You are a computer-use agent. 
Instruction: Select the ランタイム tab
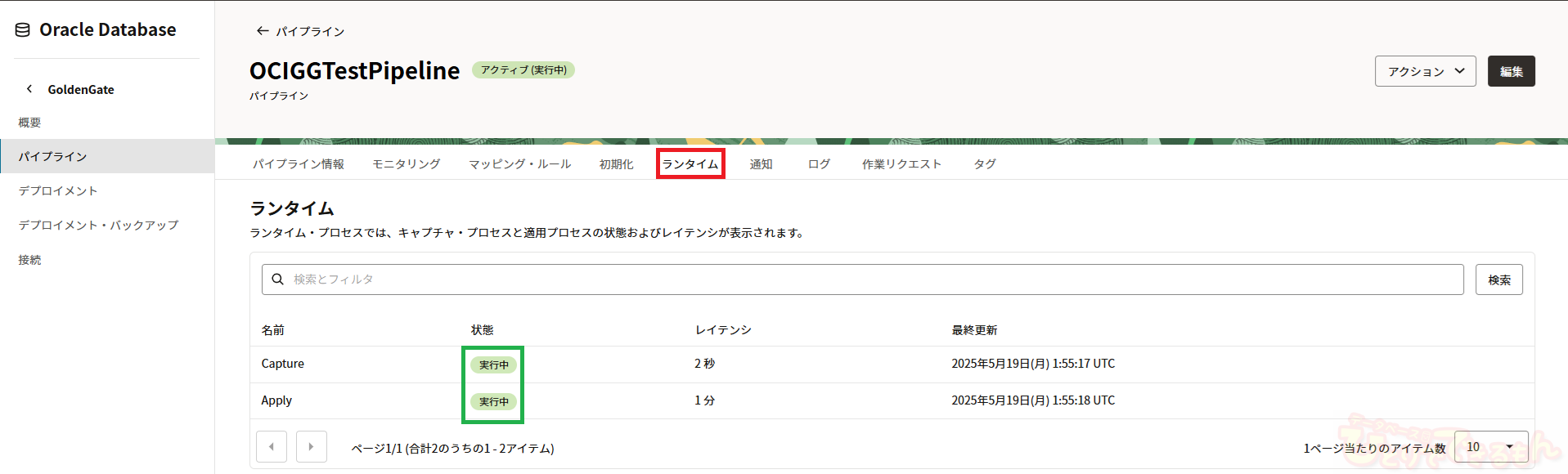point(690,164)
